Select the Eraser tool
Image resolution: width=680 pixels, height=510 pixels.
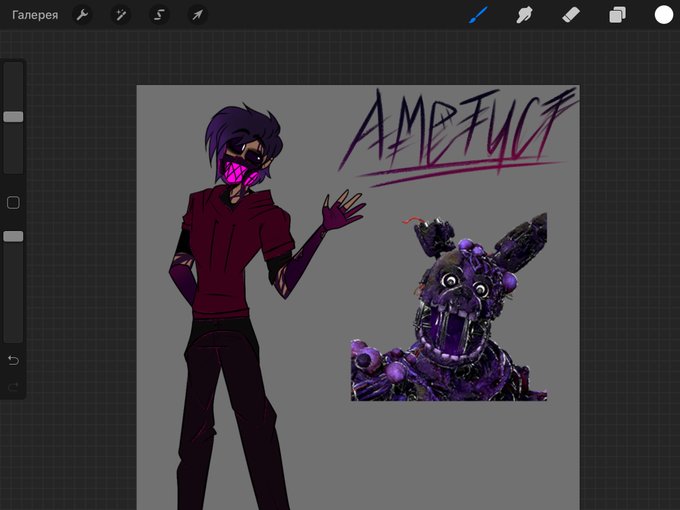tap(571, 15)
